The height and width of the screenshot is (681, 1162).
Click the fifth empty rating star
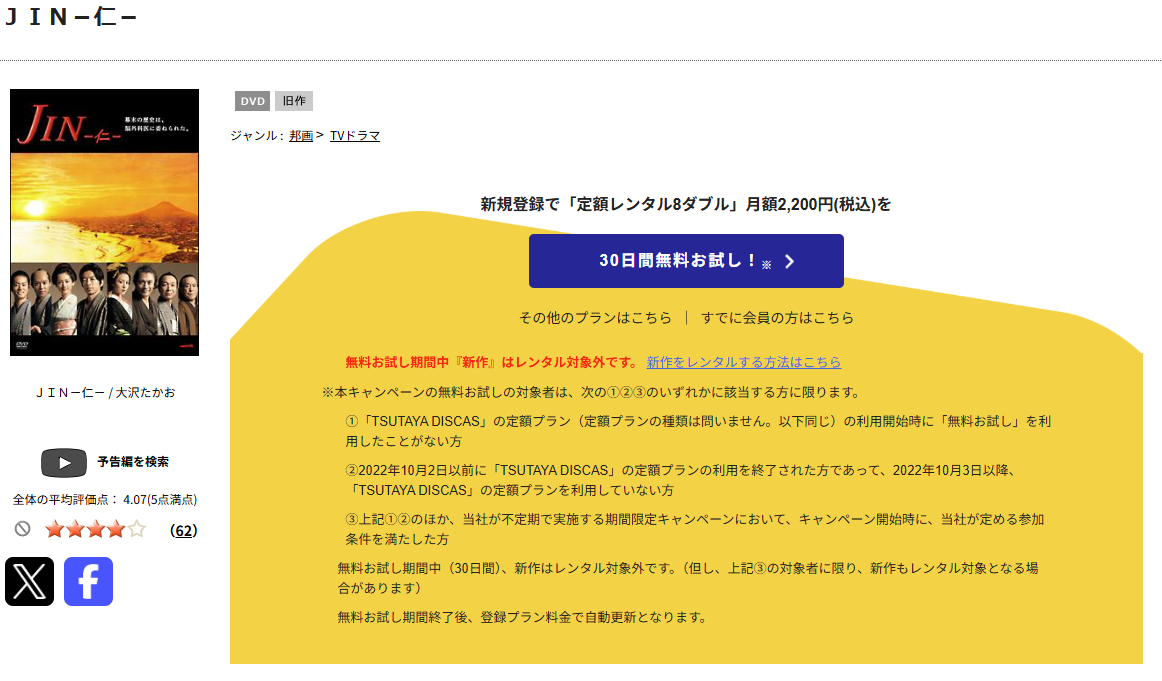click(x=136, y=529)
